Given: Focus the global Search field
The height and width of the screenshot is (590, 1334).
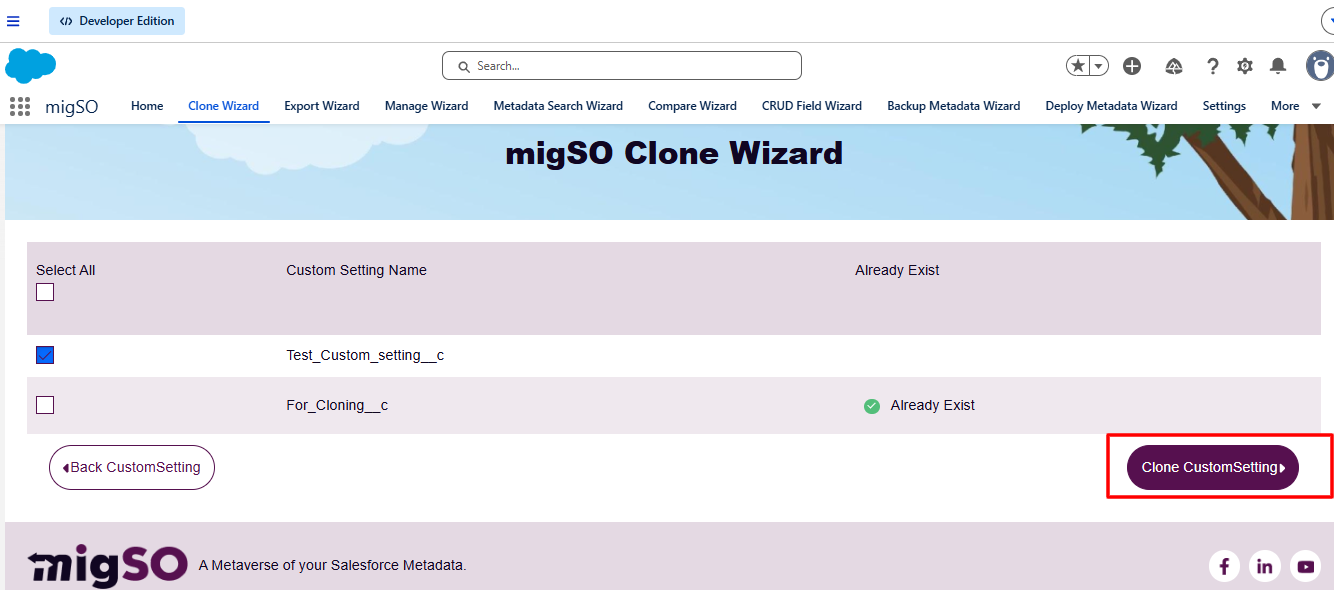Looking at the screenshot, I should 622,66.
